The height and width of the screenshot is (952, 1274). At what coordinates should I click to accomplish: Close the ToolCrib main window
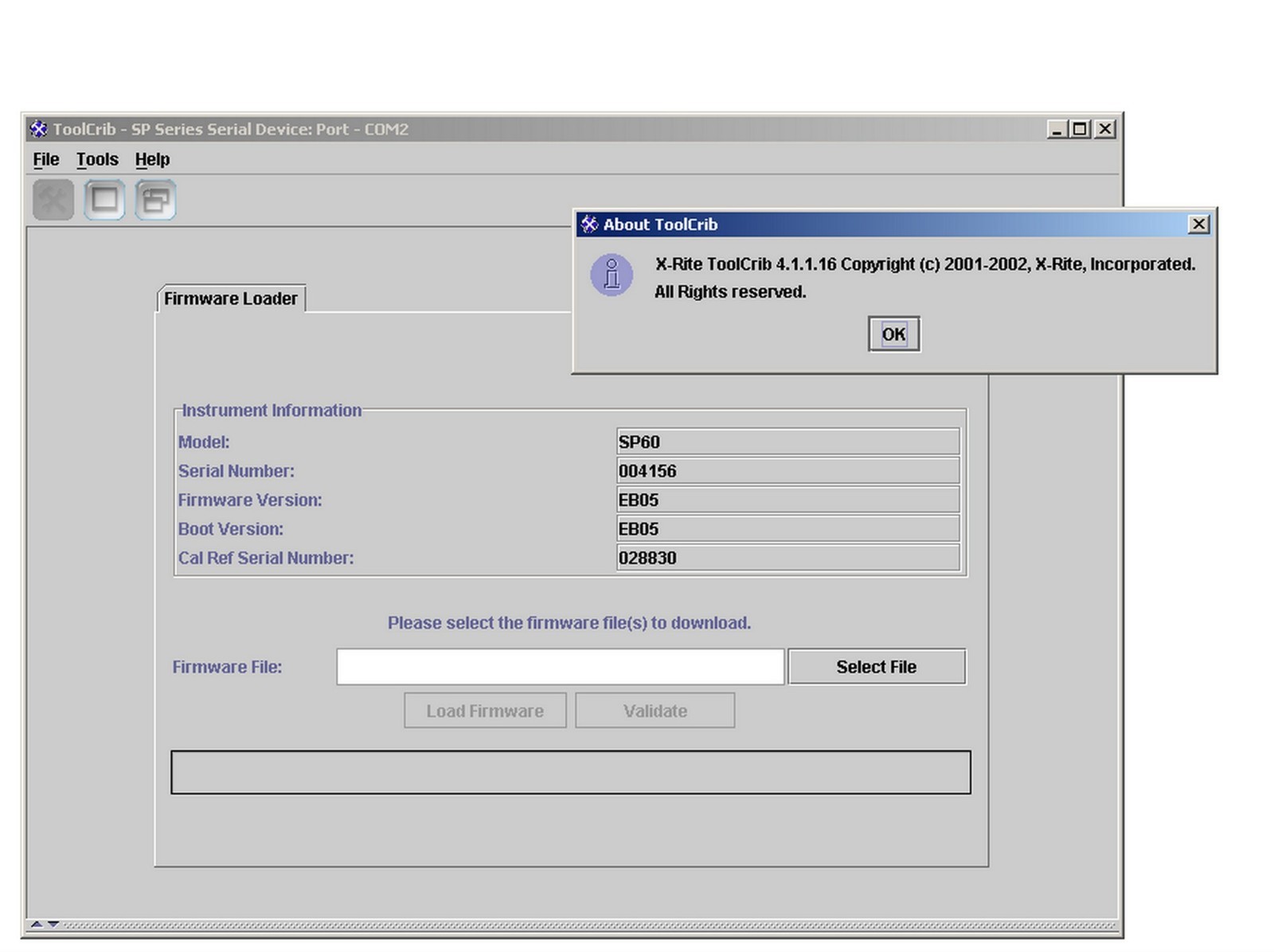click(1105, 129)
